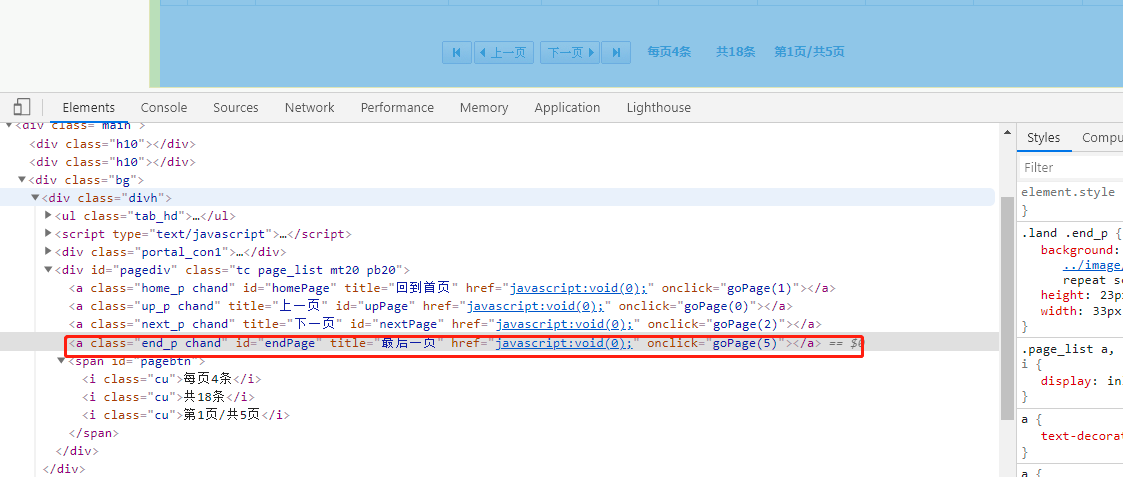Screen dimensions: 1123x477
Task: Focus the styles Filter field
Action: [1072, 168]
